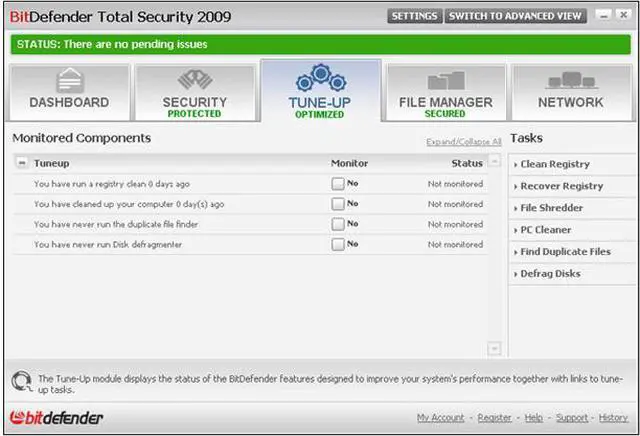640x436 pixels.
Task: Click the Tune-Up gears icon
Action: point(319,78)
